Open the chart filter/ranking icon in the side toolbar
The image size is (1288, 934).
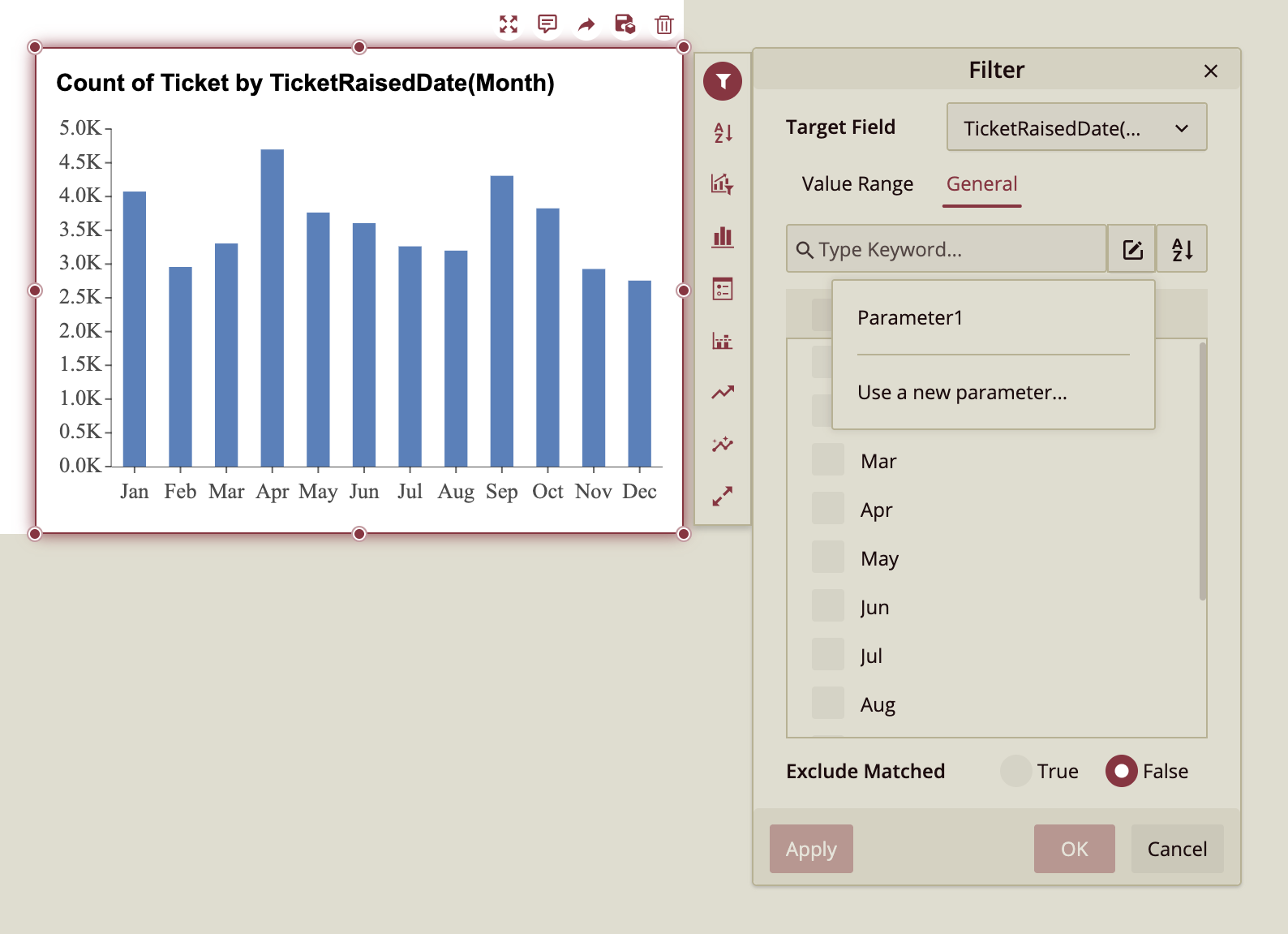click(723, 184)
